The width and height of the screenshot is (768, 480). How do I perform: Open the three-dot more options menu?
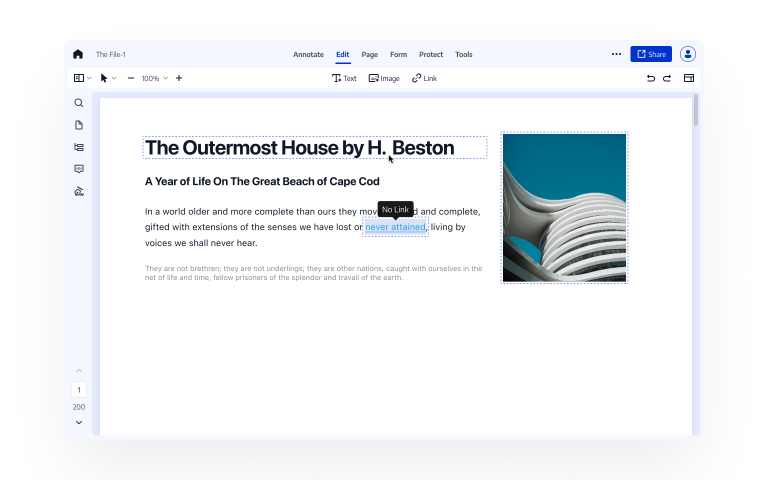(x=616, y=54)
